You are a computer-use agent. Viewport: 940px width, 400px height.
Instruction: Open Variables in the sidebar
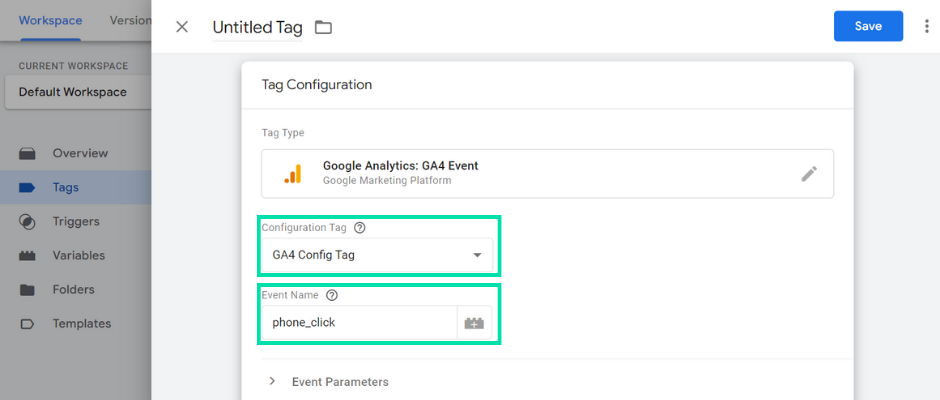79,255
